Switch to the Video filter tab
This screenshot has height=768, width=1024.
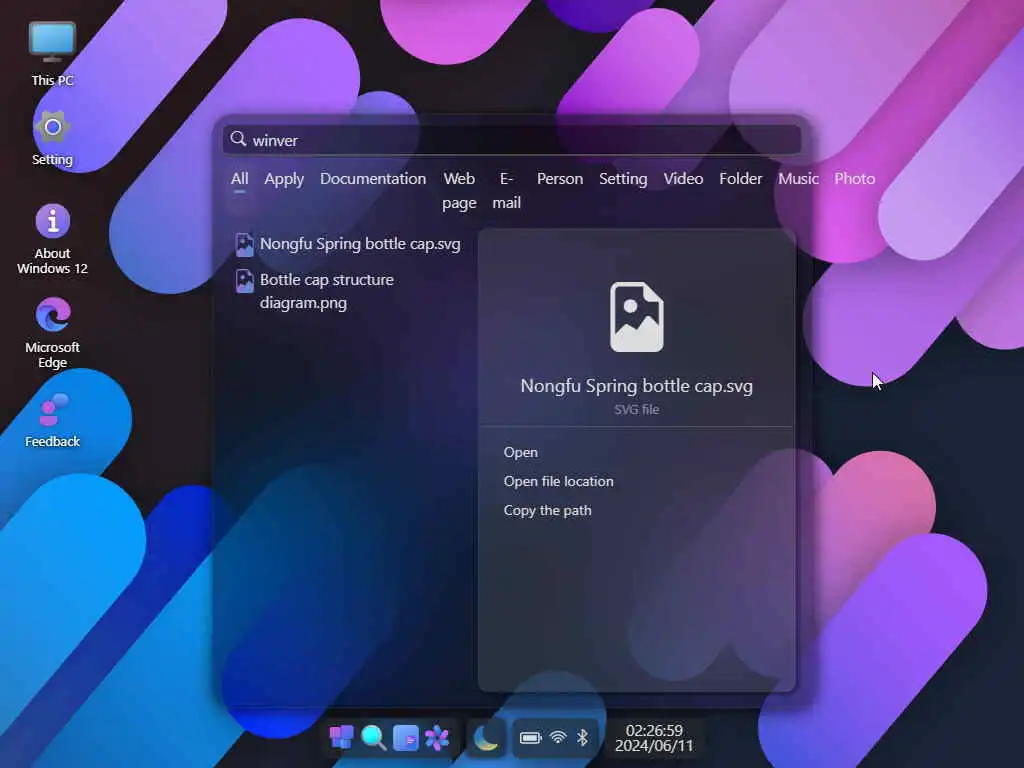[683, 179]
